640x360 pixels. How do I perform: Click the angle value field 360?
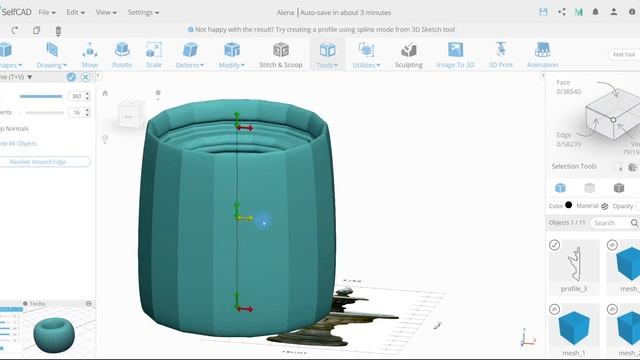(x=76, y=96)
